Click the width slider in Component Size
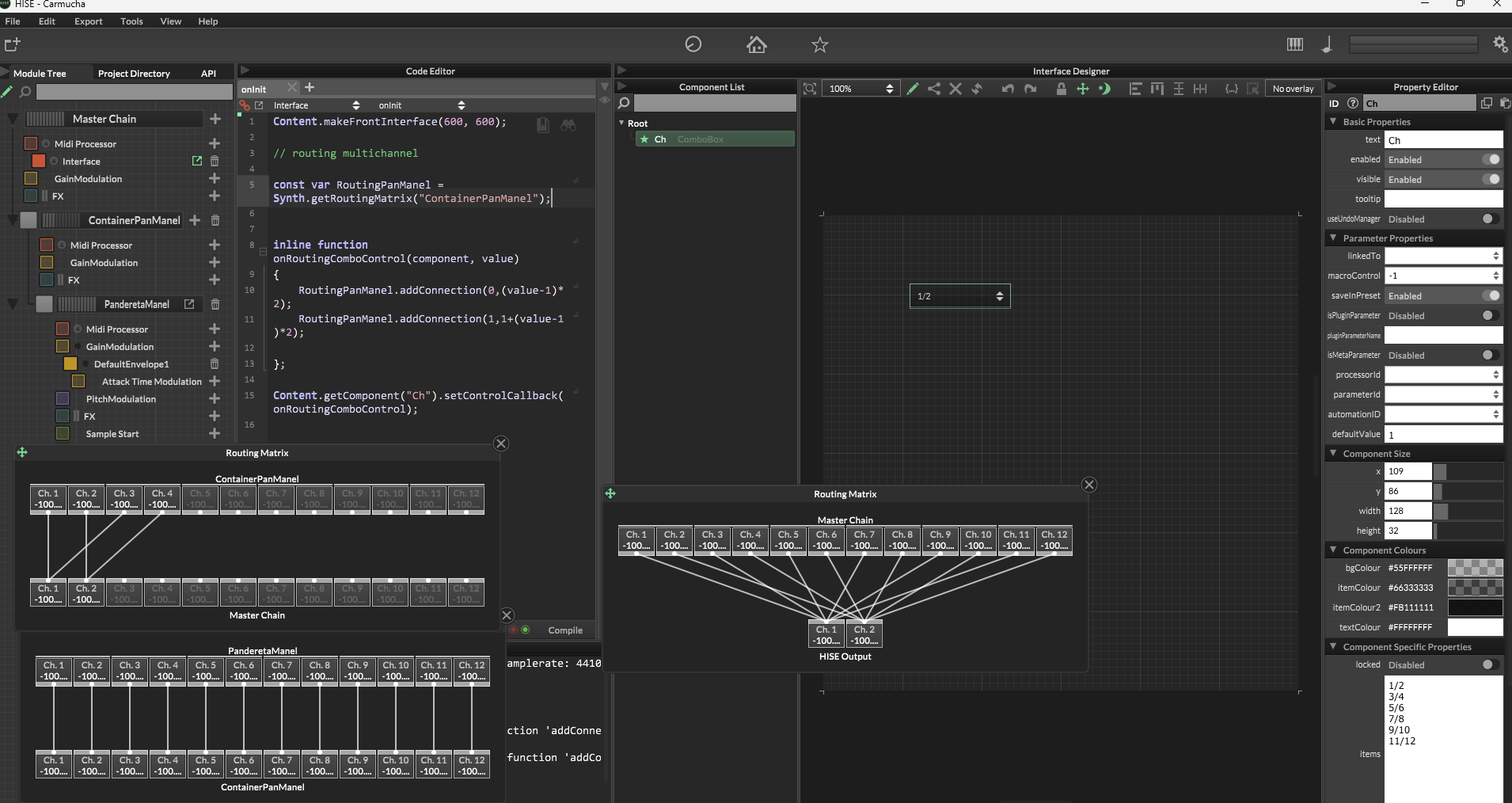 tap(1468, 511)
